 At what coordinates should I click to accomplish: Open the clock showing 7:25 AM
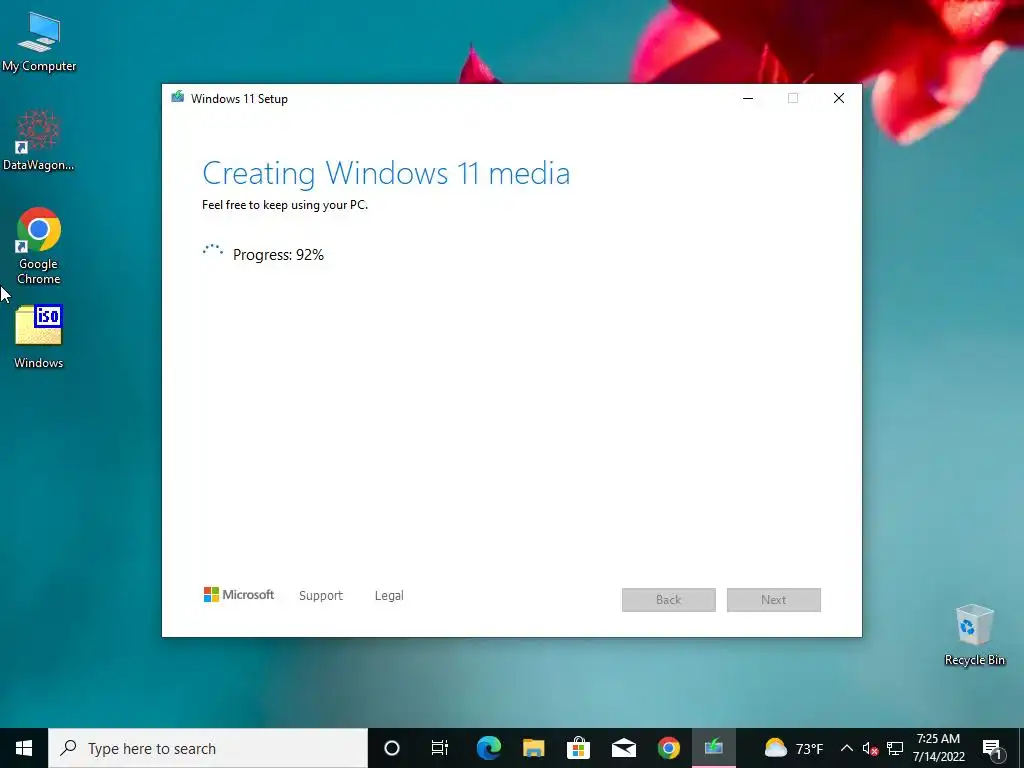pyautogui.click(x=938, y=748)
